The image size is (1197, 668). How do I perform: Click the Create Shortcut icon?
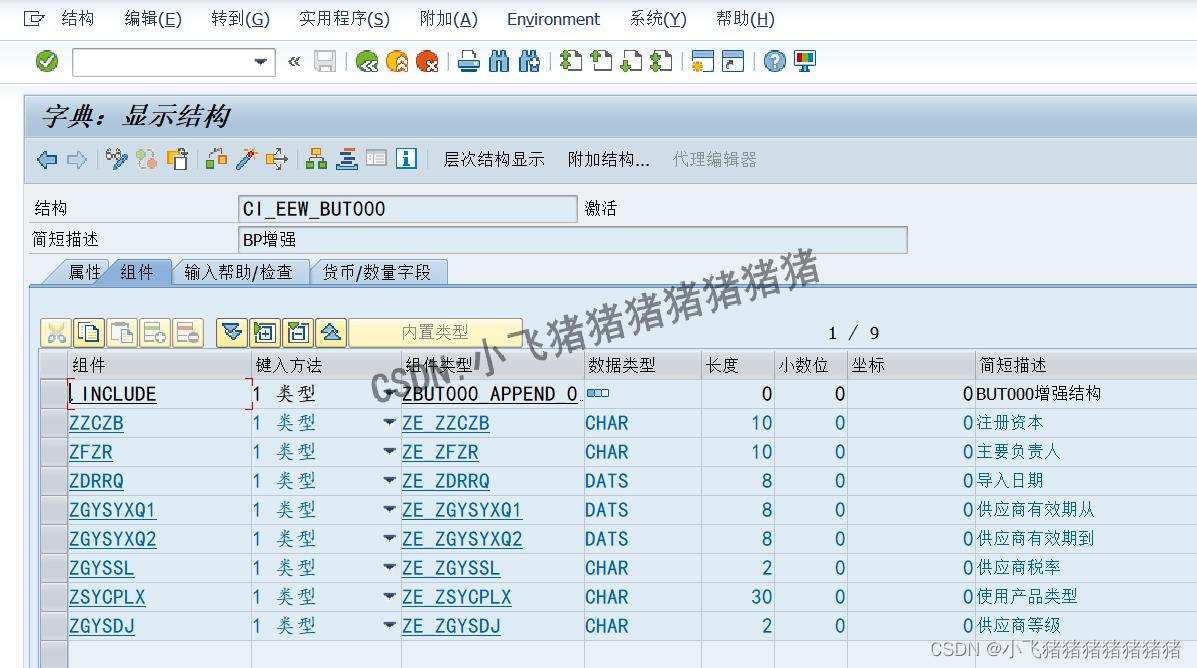click(733, 61)
